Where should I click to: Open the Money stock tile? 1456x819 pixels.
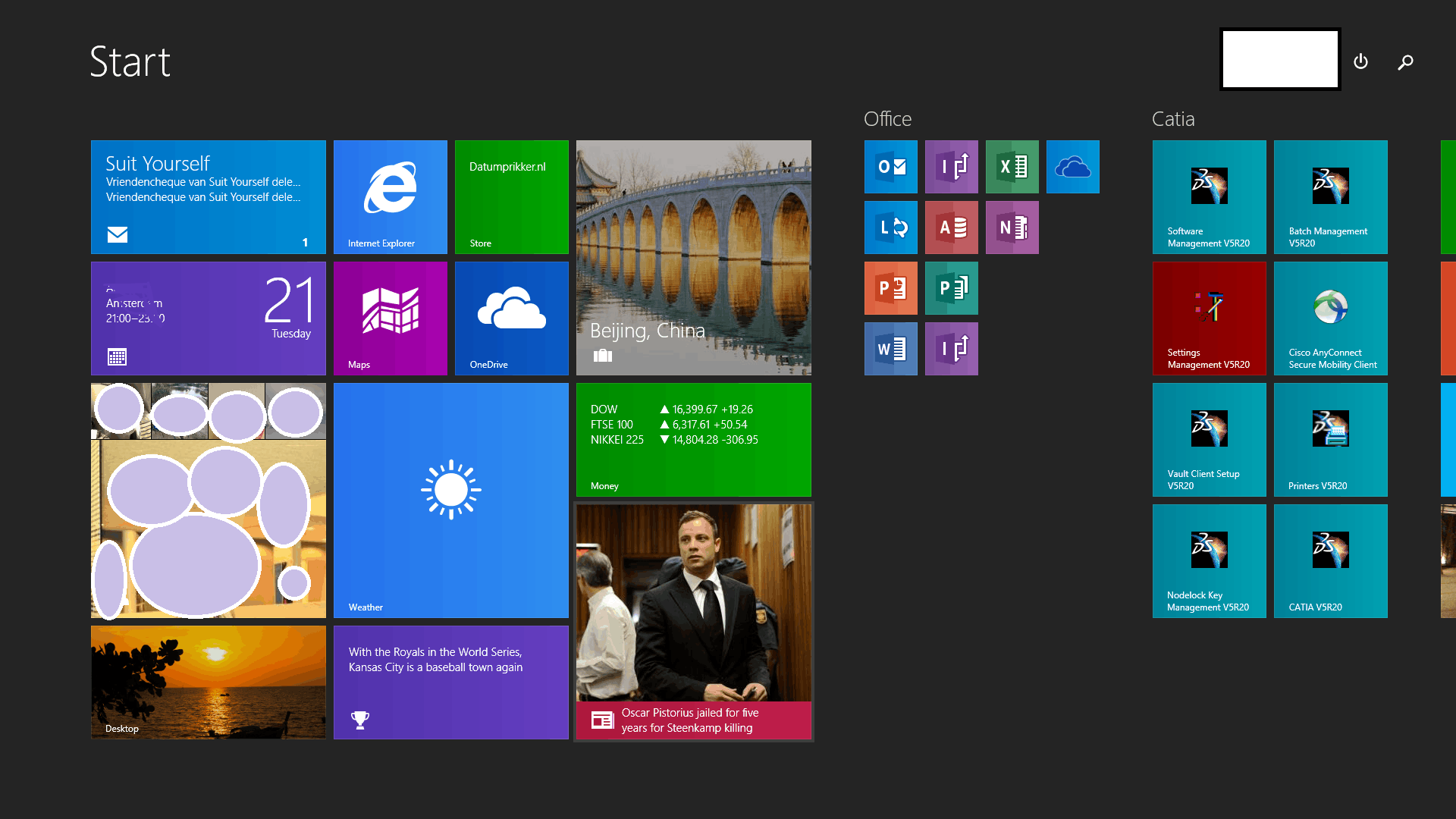(x=693, y=439)
